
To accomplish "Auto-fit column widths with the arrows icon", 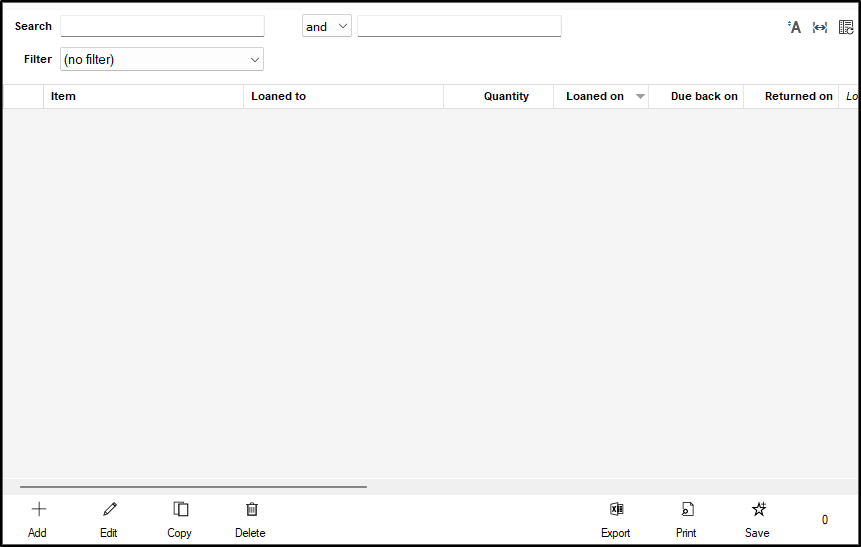I will pos(820,27).
